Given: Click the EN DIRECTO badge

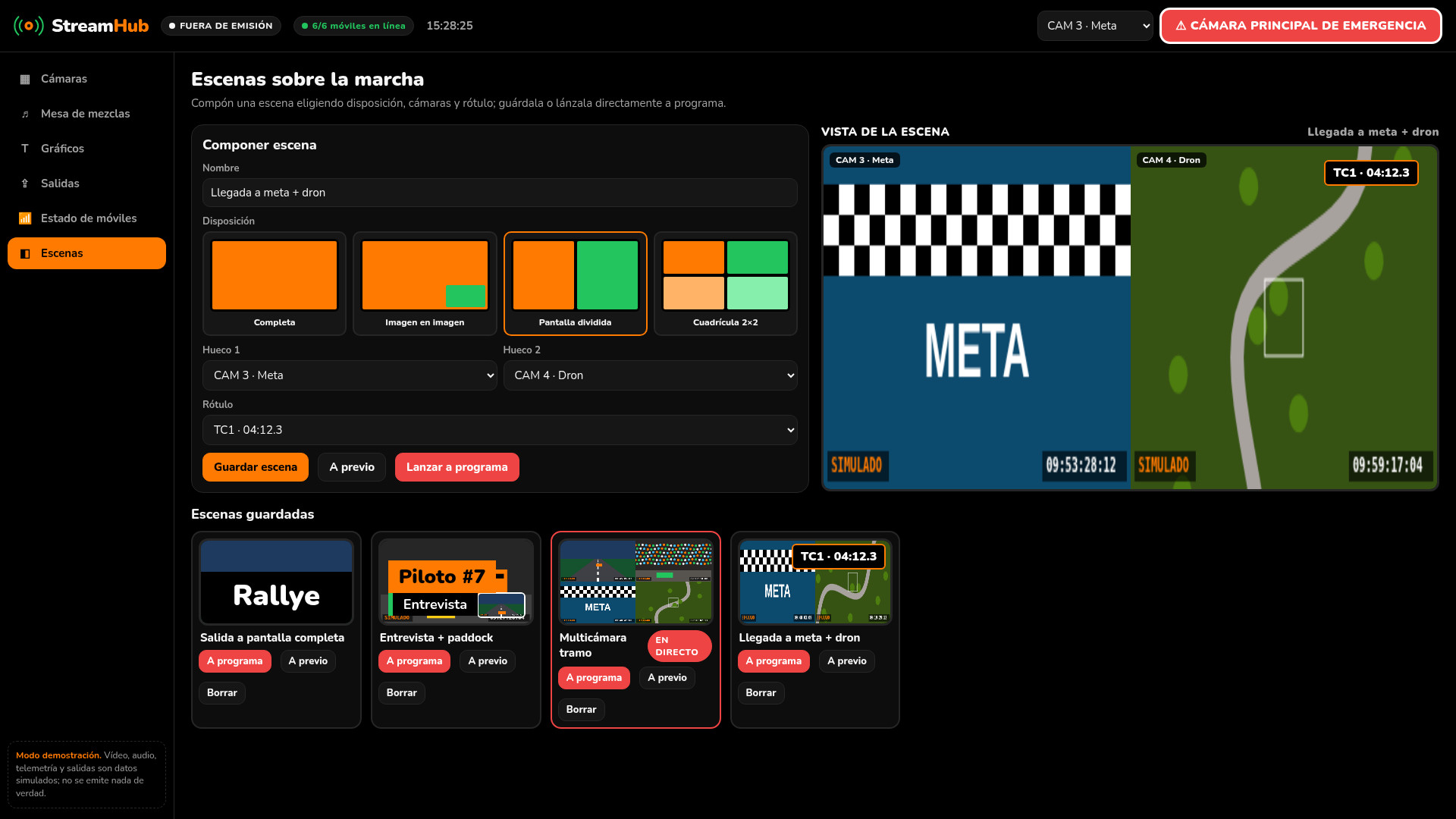Looking at the screenshot, I should tap(679, 646).
